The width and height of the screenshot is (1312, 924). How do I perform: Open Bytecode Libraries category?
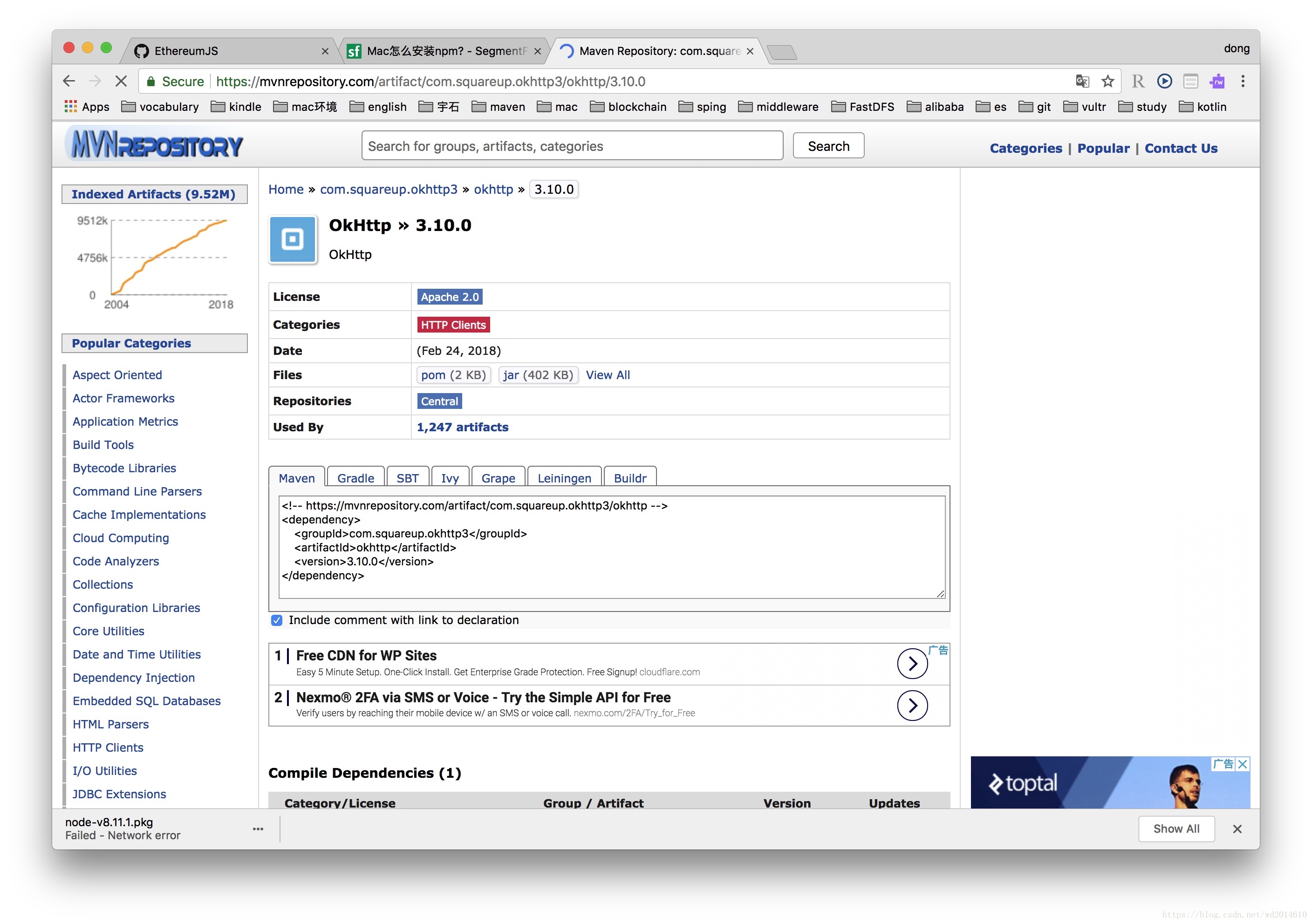click(x=124, y=468)
